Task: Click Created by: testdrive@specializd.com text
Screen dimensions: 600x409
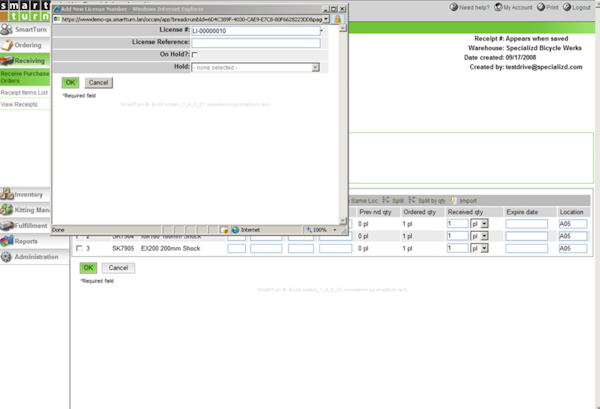Action: (526, 67)
